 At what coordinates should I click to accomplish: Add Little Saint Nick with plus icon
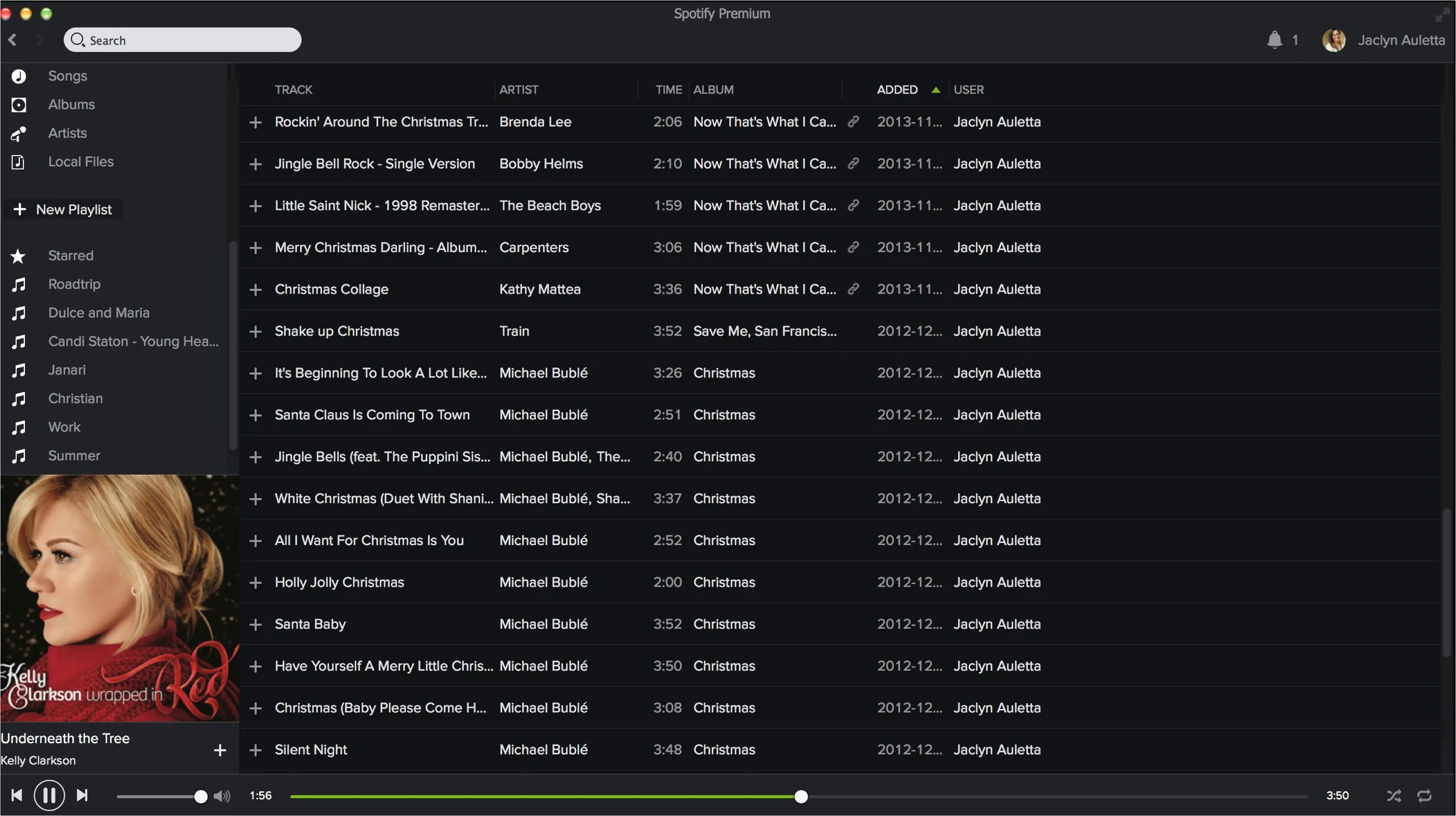[255, 206]
